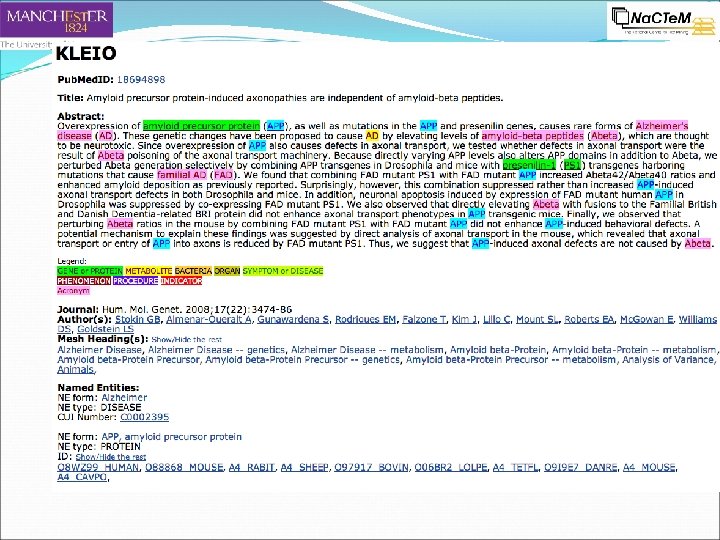Open author Goldstein LS link
This screenshot has height=540, width=720.
105,329
